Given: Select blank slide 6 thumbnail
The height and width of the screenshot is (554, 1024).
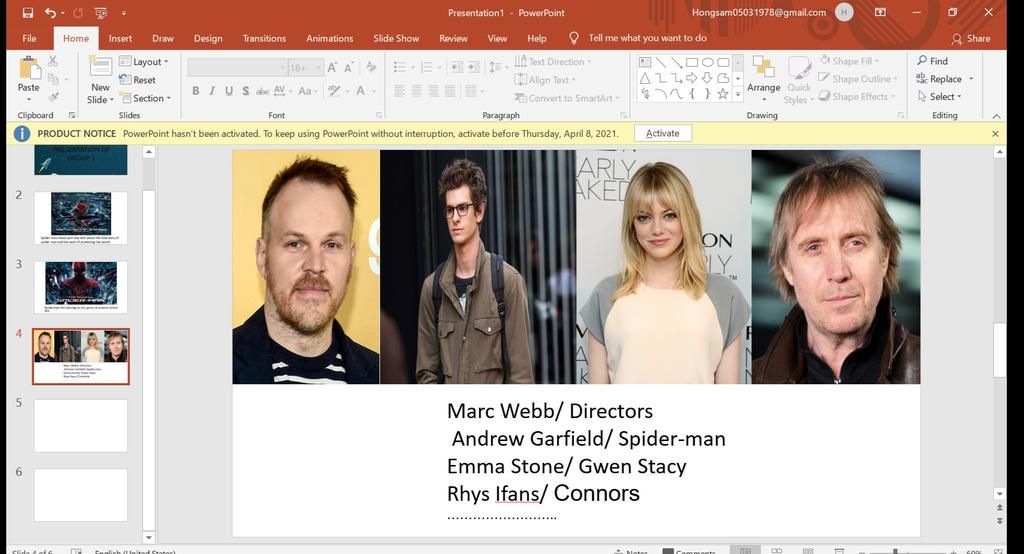Looking at the screenshot, I should click(81, 495).
